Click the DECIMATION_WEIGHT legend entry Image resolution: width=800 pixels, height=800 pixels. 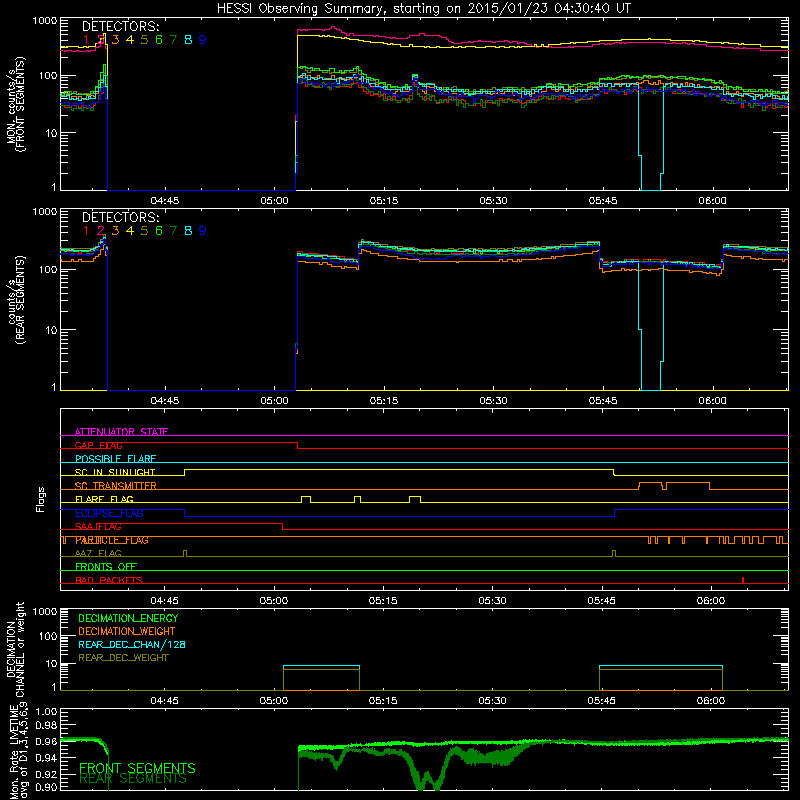click(127, 631)
